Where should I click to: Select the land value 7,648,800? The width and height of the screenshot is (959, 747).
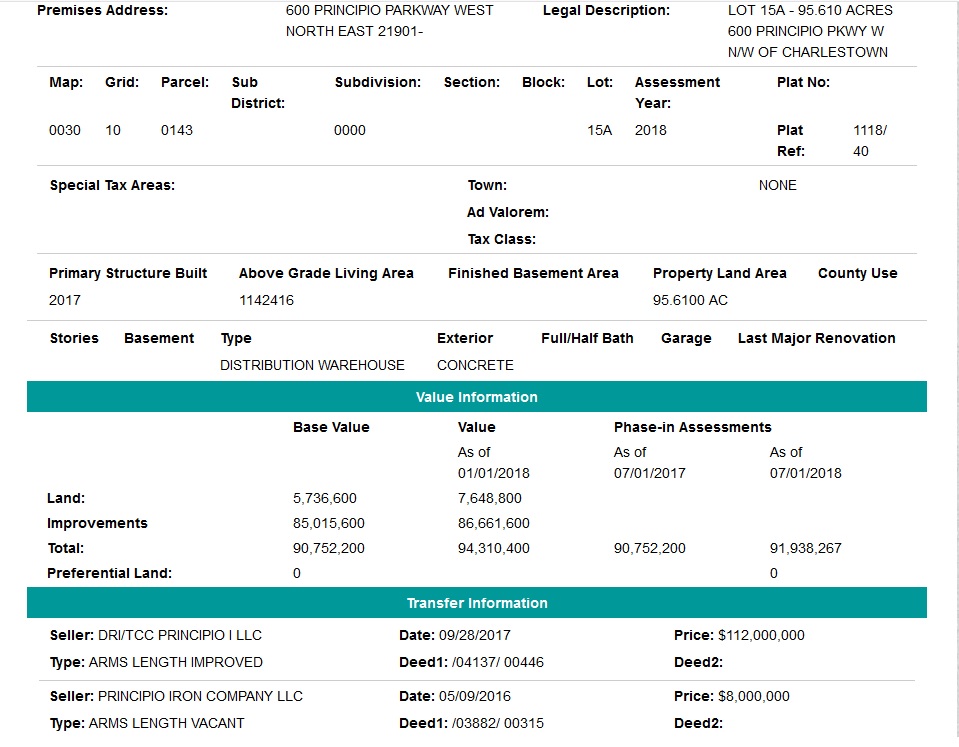point(490,498)
